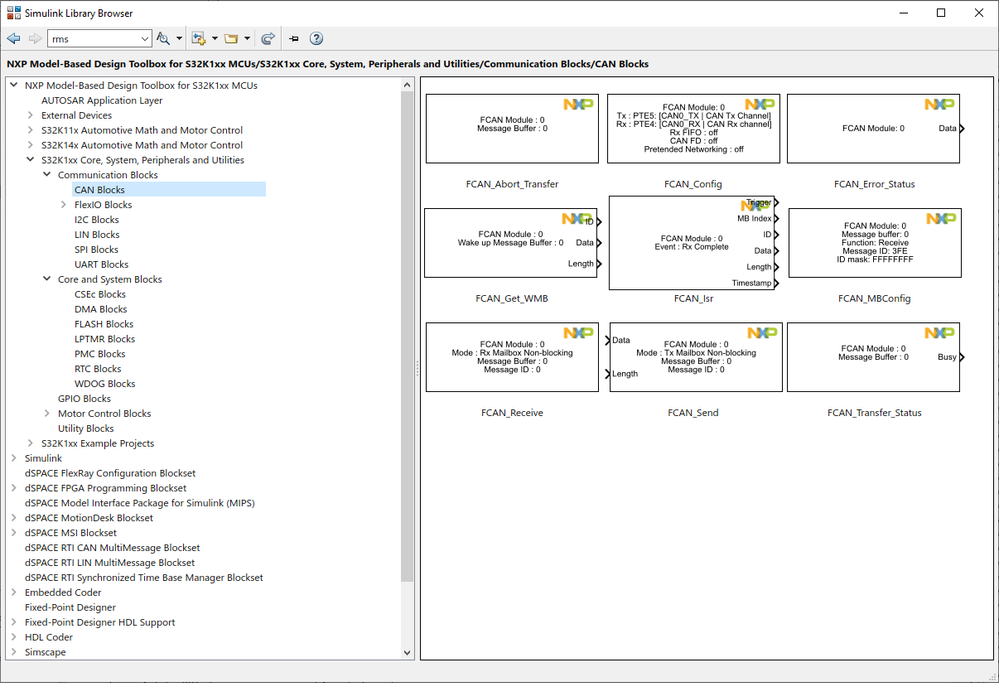The height and width of the screenshot is (683, 999).
Task: Select FLASH Blocks in the tree
Action: (104, 324)
